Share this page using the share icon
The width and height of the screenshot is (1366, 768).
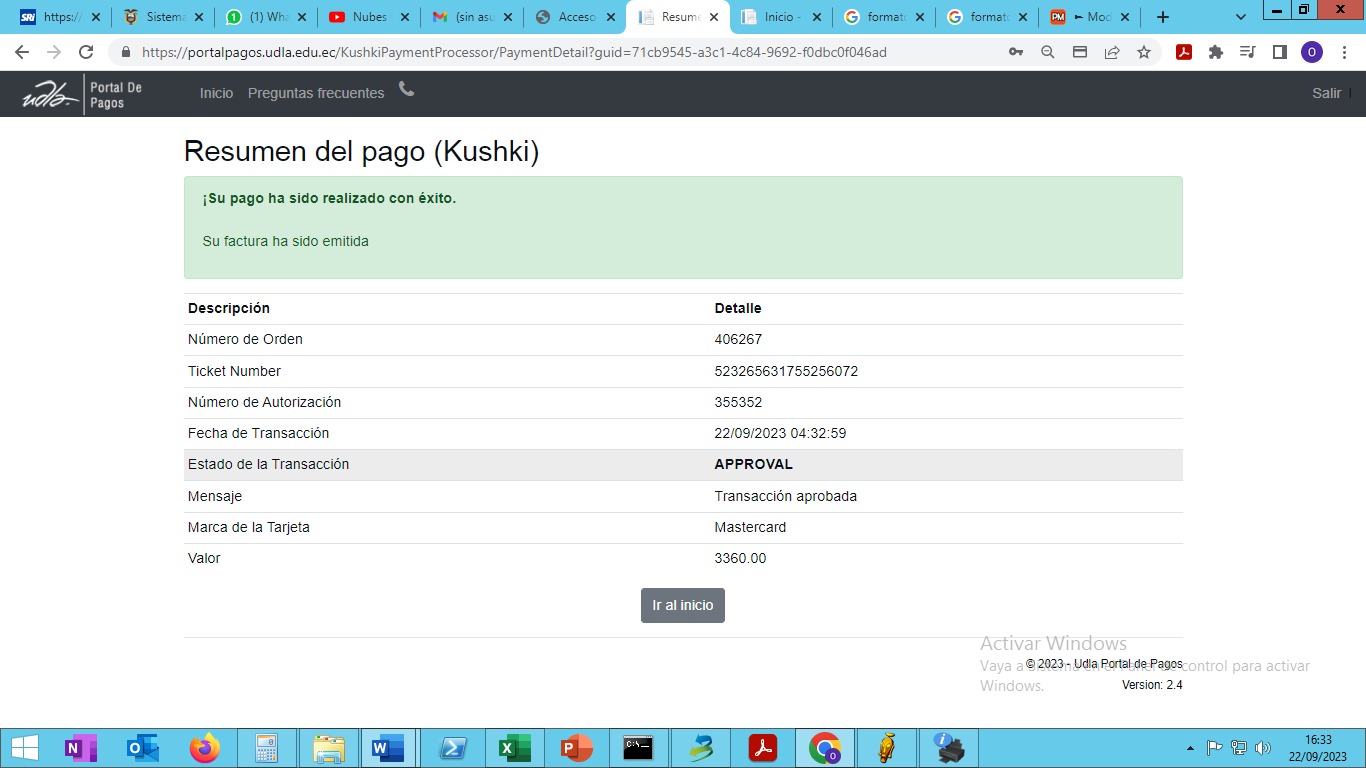point(1112,52)
